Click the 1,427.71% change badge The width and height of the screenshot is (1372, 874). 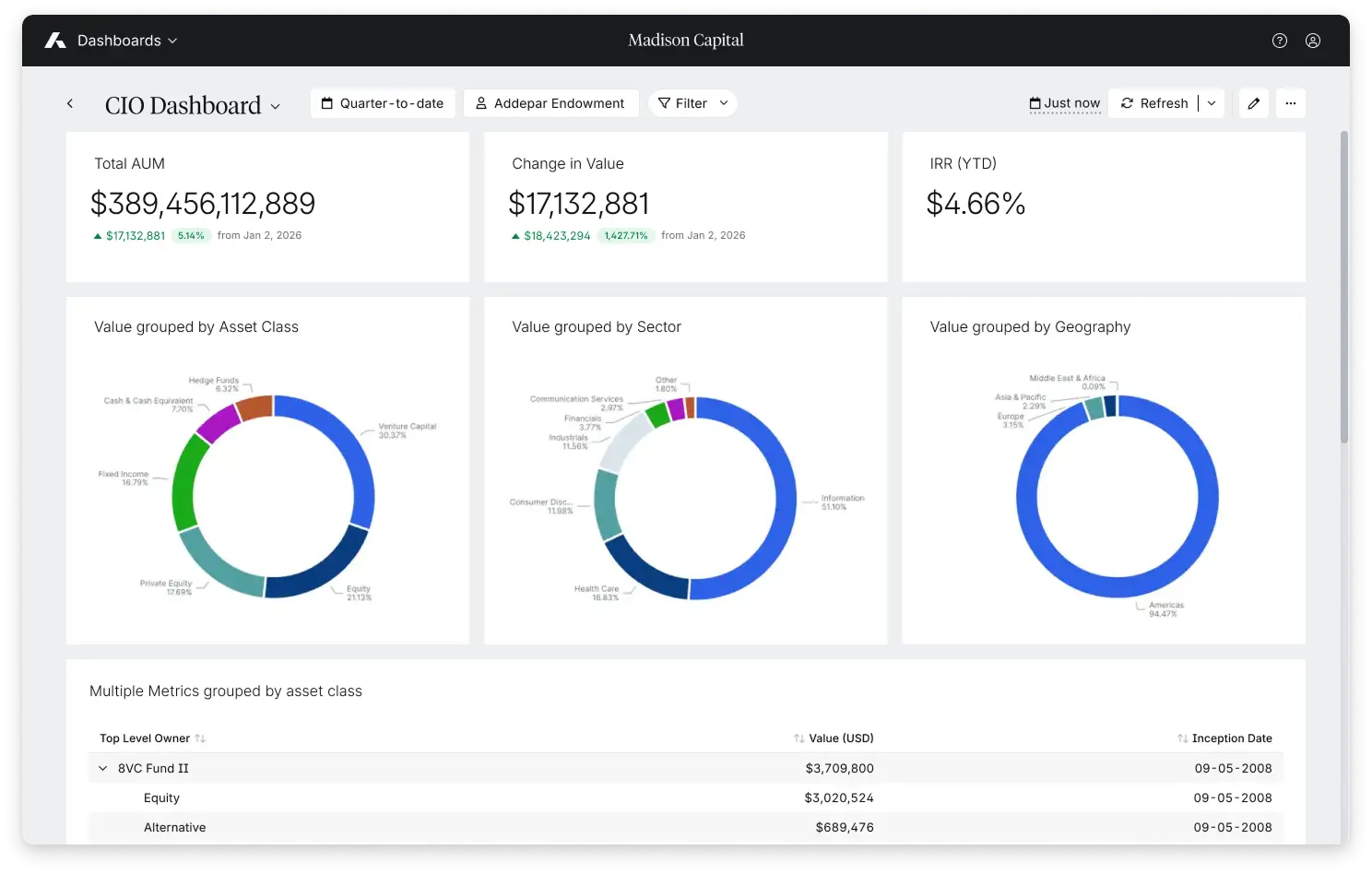pyautogui.click(x=626, y=236)
